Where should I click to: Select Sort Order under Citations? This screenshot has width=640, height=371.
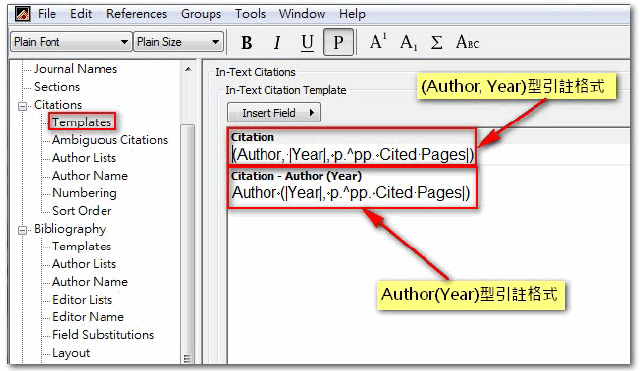click(82, 211)
